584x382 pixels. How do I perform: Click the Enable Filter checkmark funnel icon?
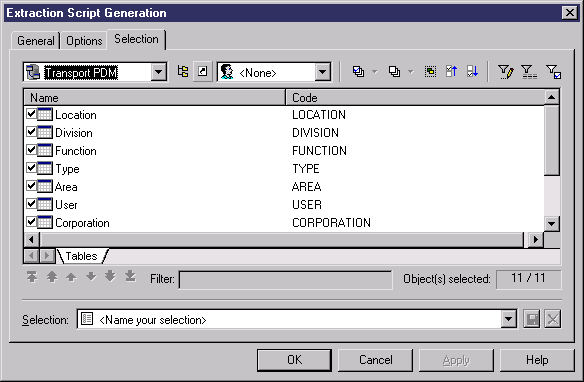pyautogui.click(x=553, y=71)
